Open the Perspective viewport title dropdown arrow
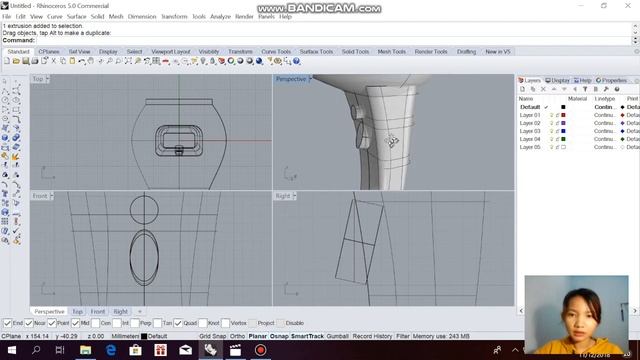The height and width of the screenshot is (360, 640). 310,79
